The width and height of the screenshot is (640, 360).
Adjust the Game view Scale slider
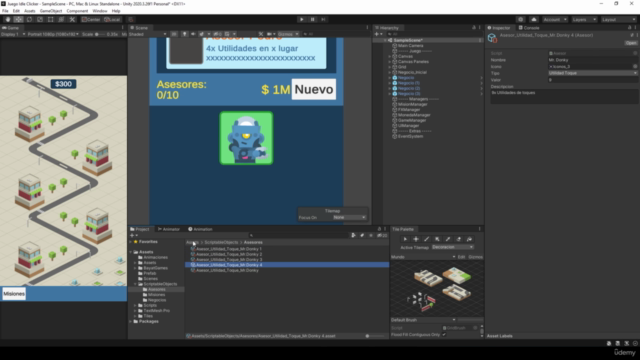click(x=100, y=34)
